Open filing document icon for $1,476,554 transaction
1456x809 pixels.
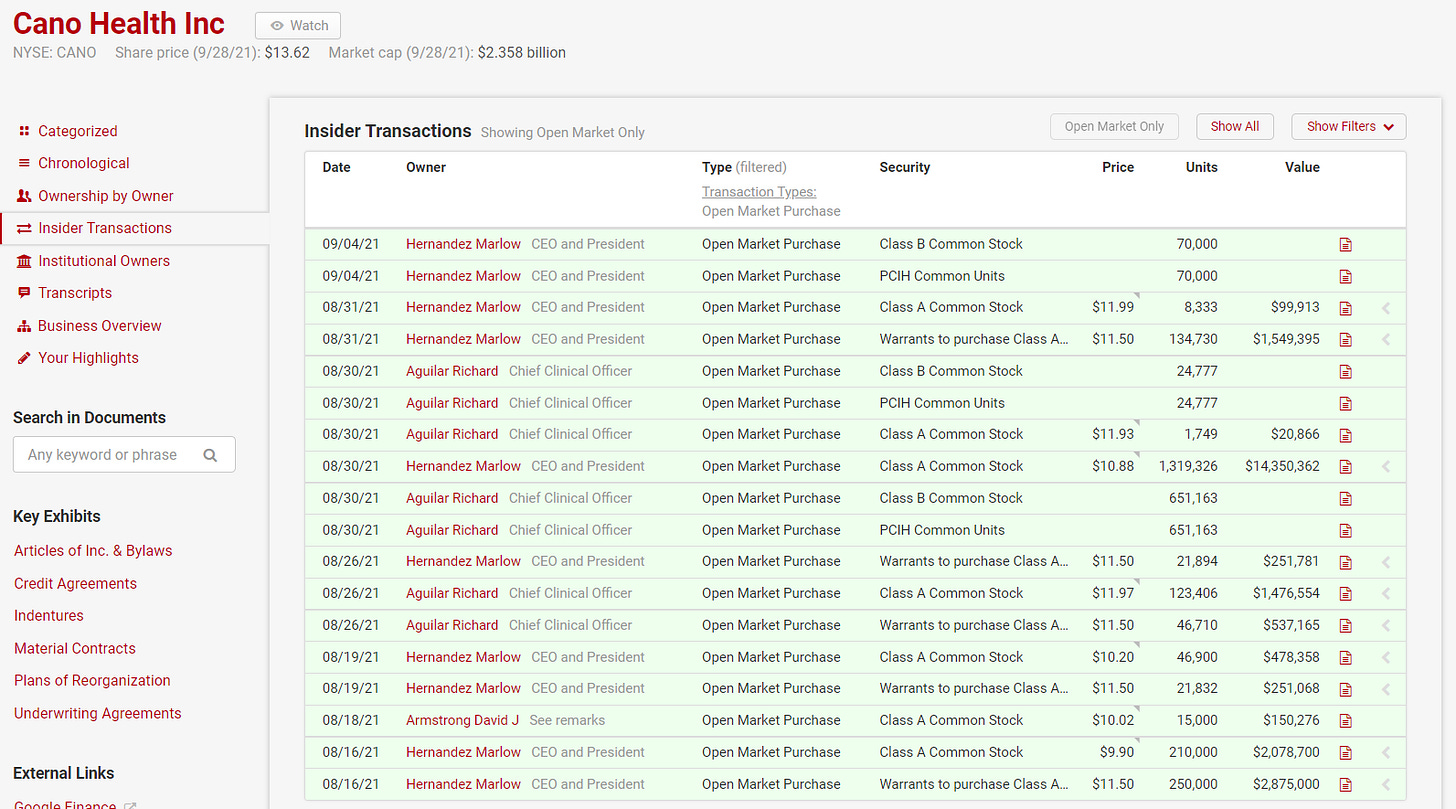click(x=1345, y=594)
